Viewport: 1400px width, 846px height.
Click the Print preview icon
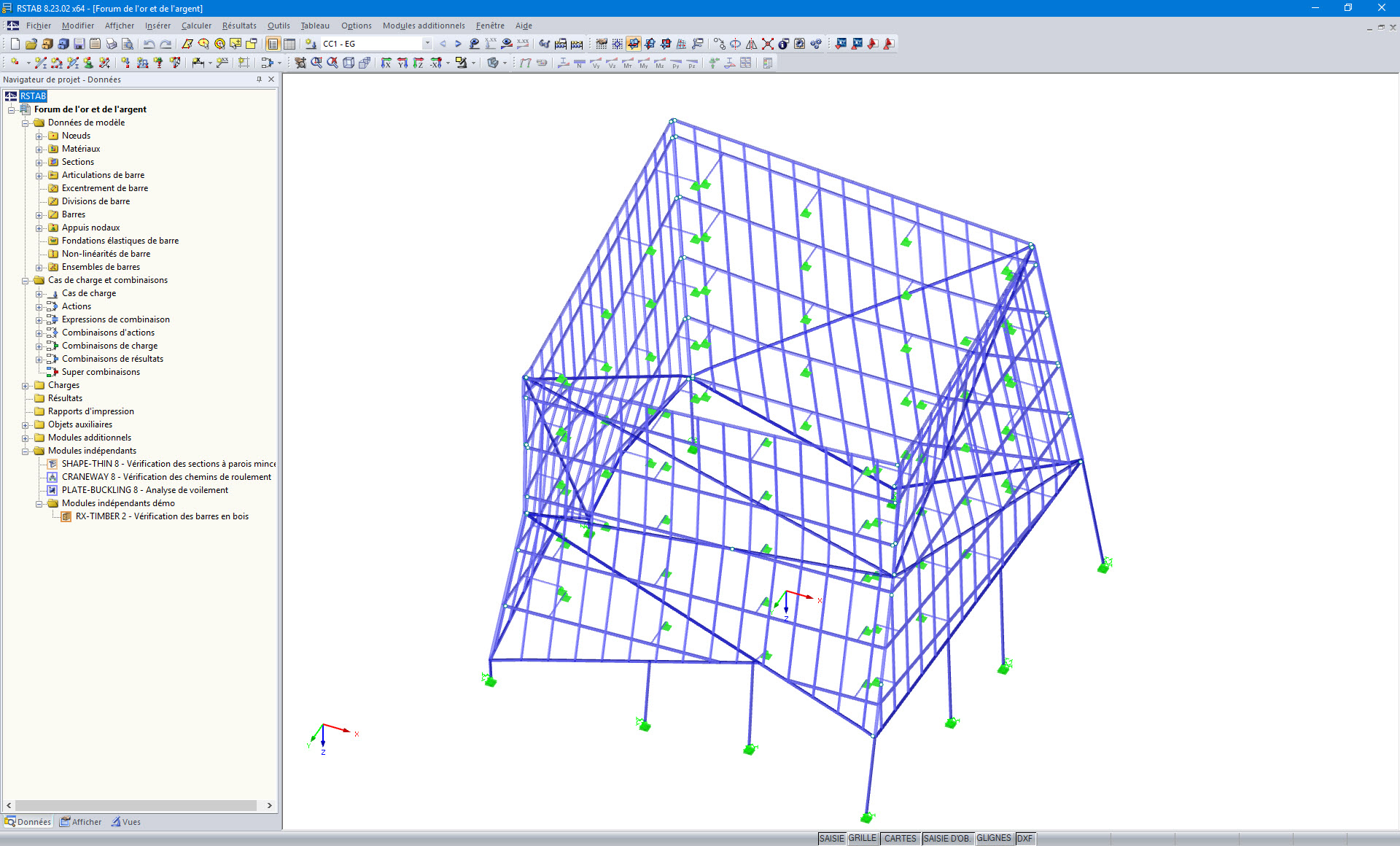pos(127,44)
